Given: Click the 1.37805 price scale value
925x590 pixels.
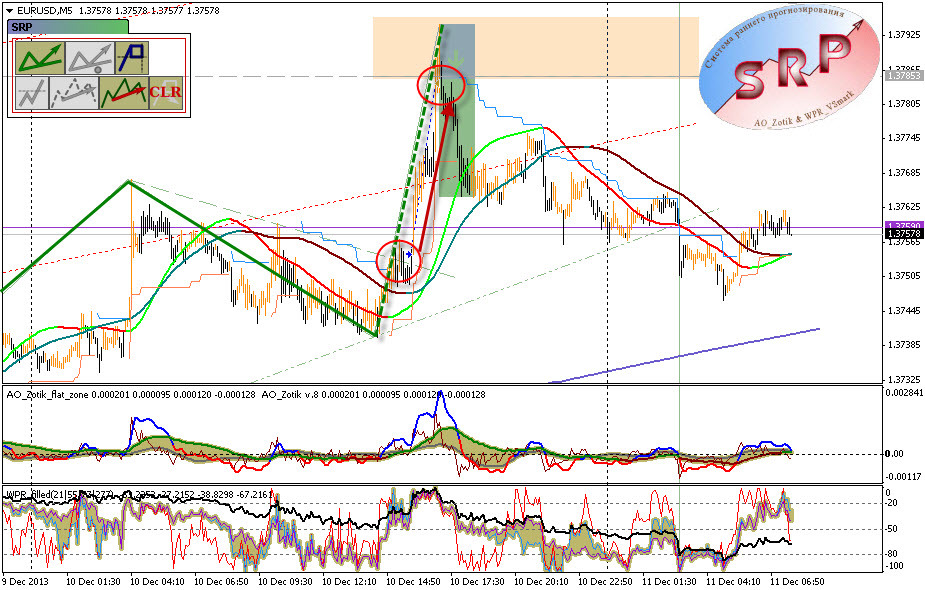Looking at the screenshot, I should tap(904, 104).
